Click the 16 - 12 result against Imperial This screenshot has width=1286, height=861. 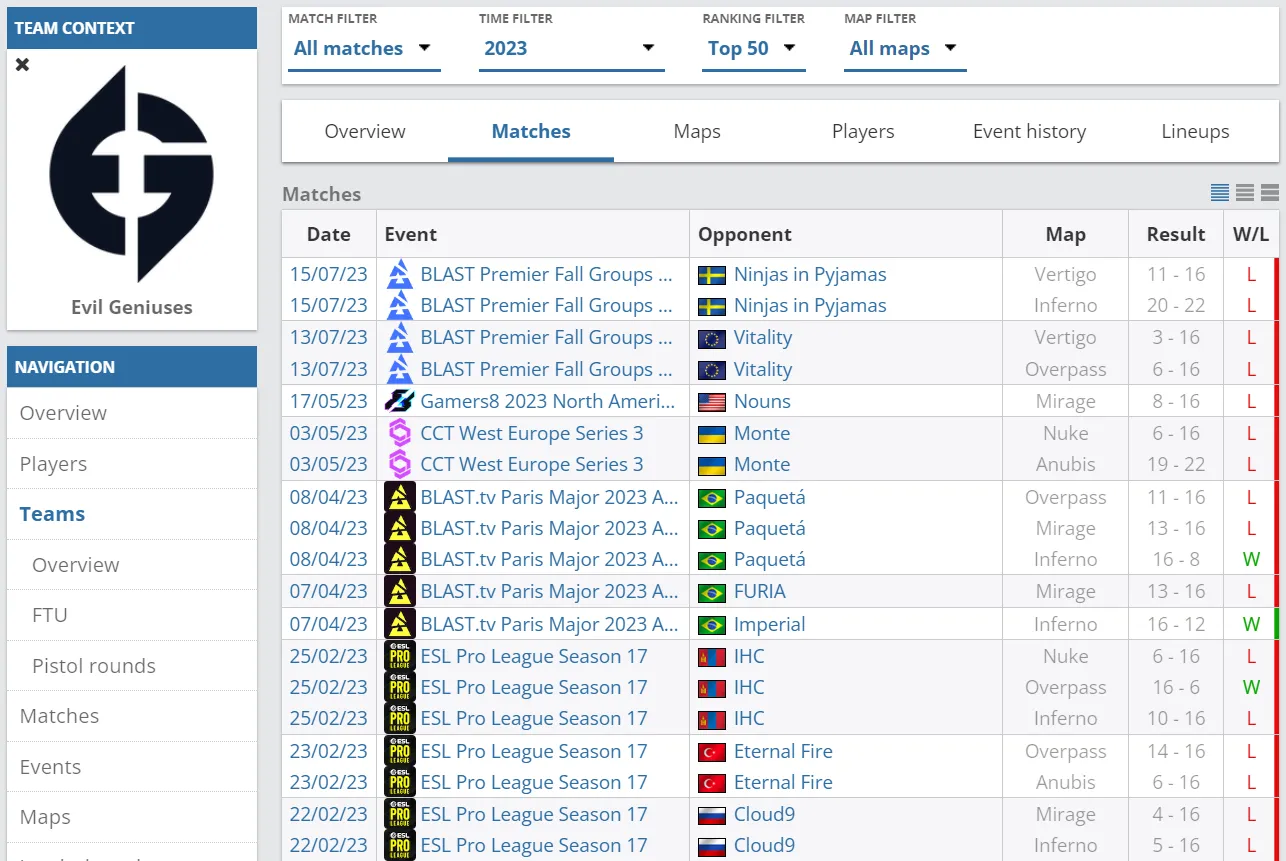click(x=1176, y=625)
